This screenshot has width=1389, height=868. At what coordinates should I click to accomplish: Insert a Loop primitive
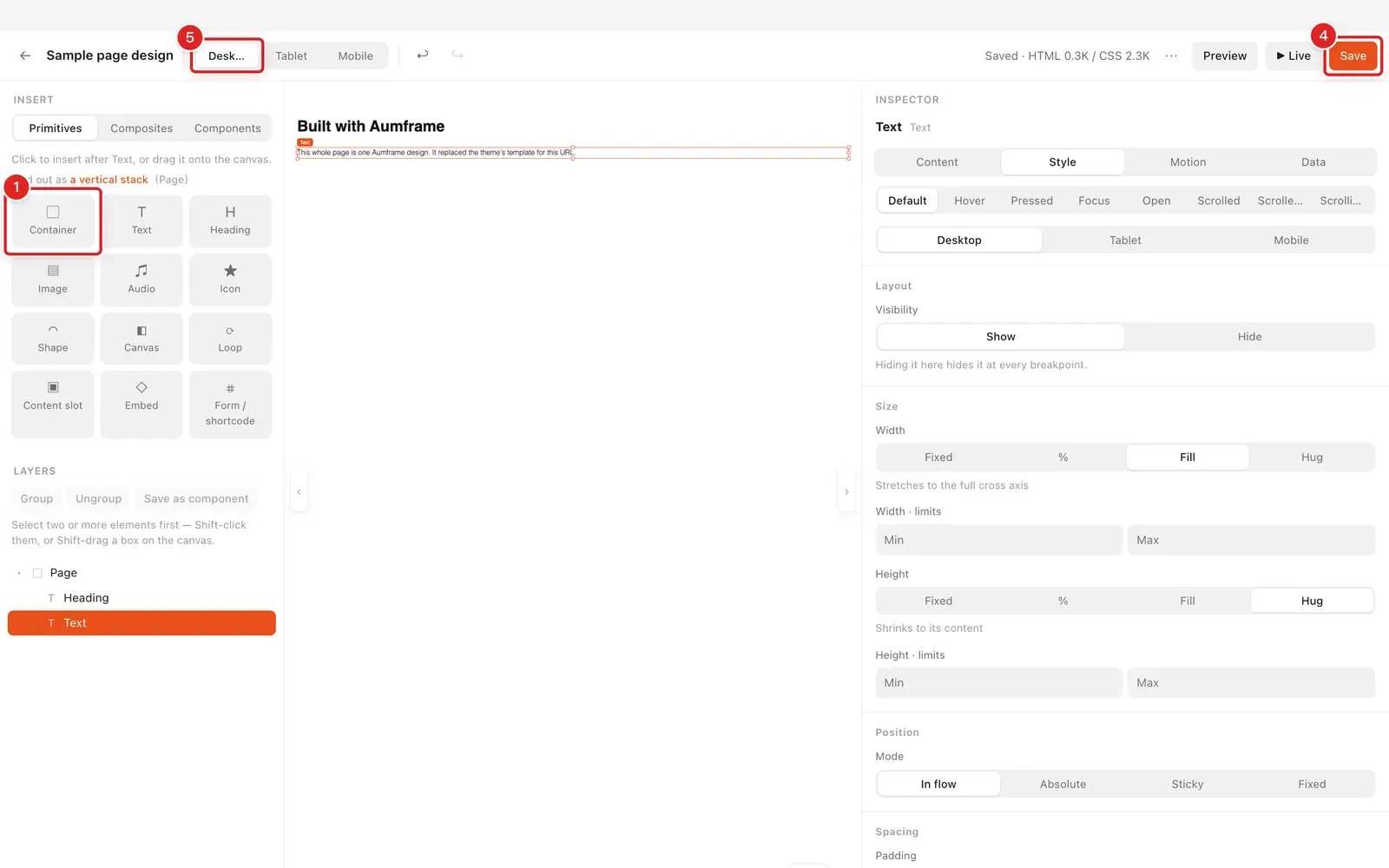click(x=230, y=339)
